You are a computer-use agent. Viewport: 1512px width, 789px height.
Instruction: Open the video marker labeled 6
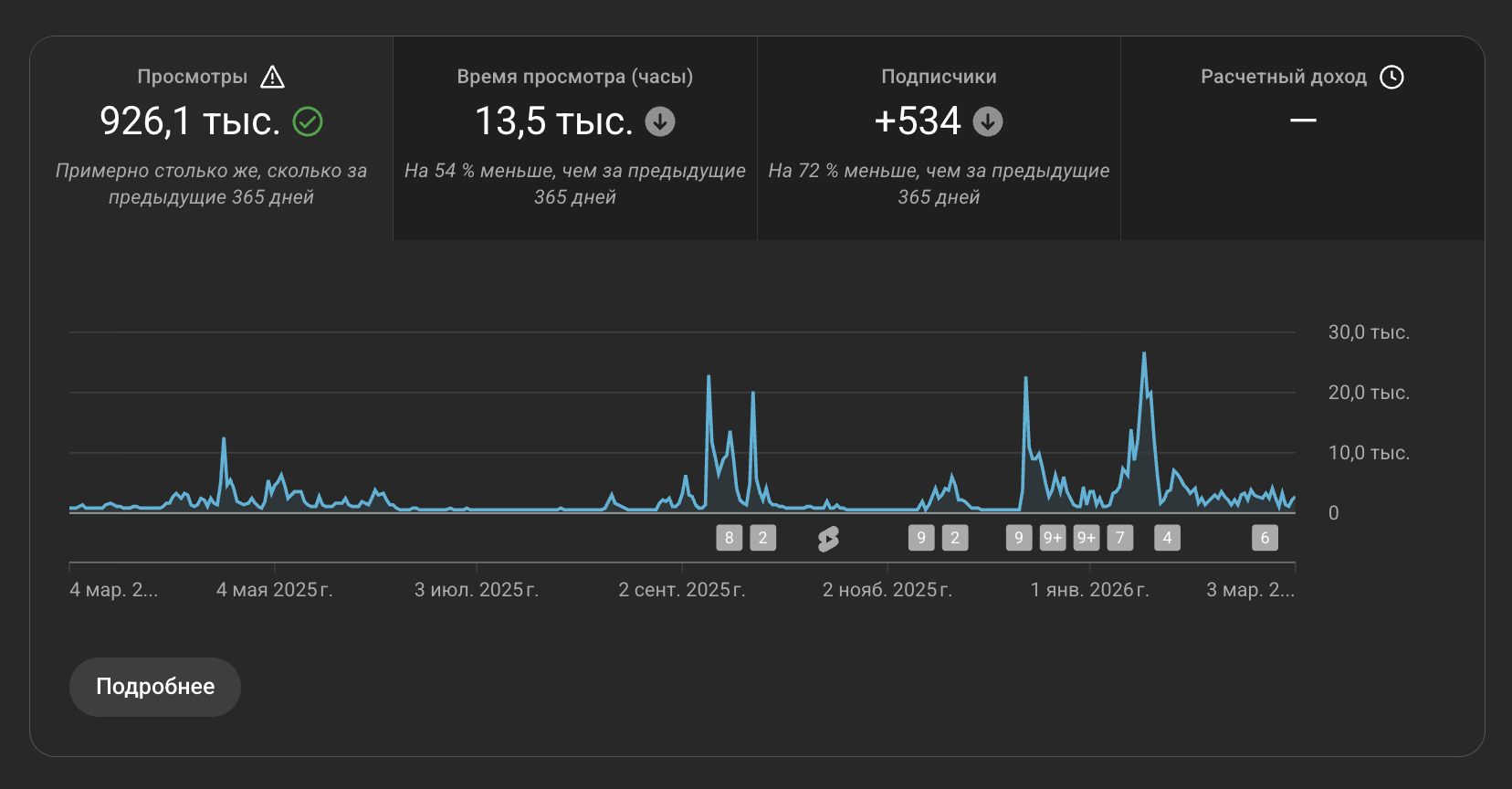(1265, 538)
